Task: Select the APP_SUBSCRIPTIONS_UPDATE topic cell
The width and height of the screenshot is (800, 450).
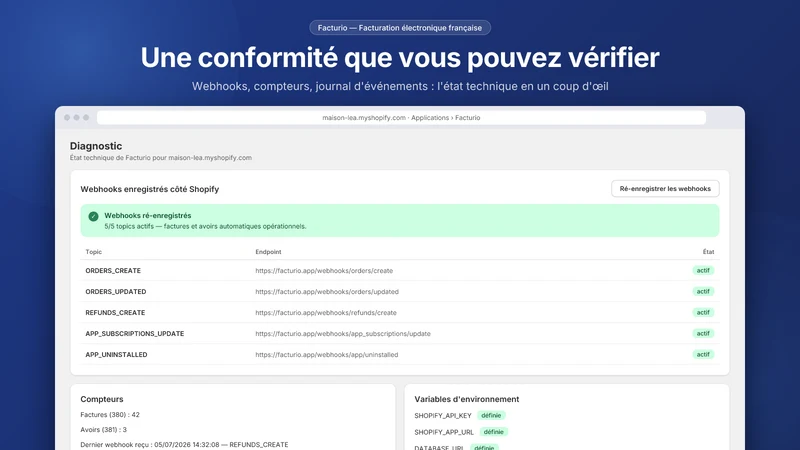Action: 135,334
